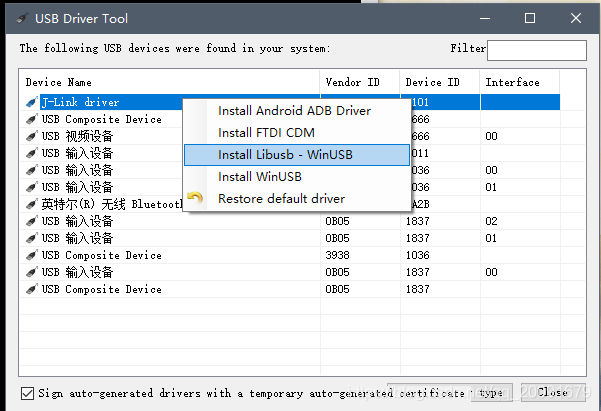Screen dimensions: 601x411
Task: Click the Close button at bottom right
Action: click(553, 392)
